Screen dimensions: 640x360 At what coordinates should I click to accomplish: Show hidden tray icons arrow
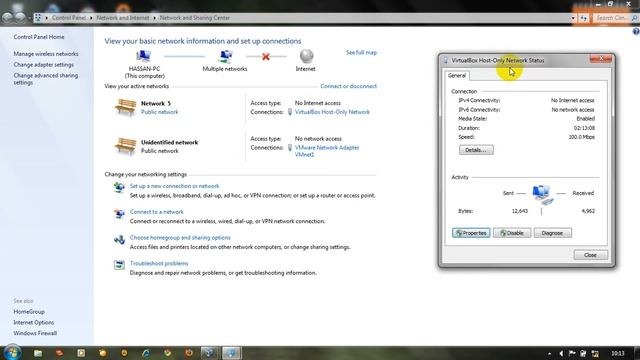pyautogui.click(x=549, y=353)
